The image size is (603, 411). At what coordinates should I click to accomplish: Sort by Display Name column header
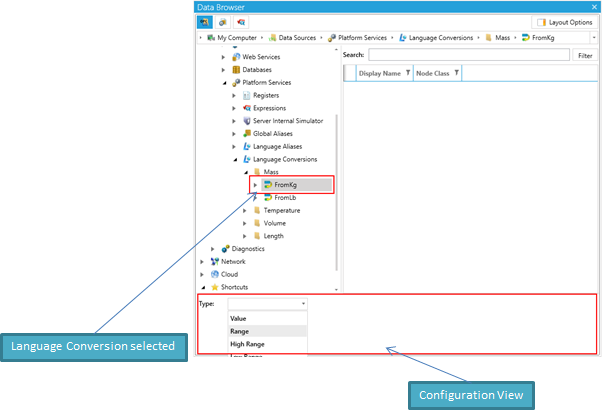(380, 73)
